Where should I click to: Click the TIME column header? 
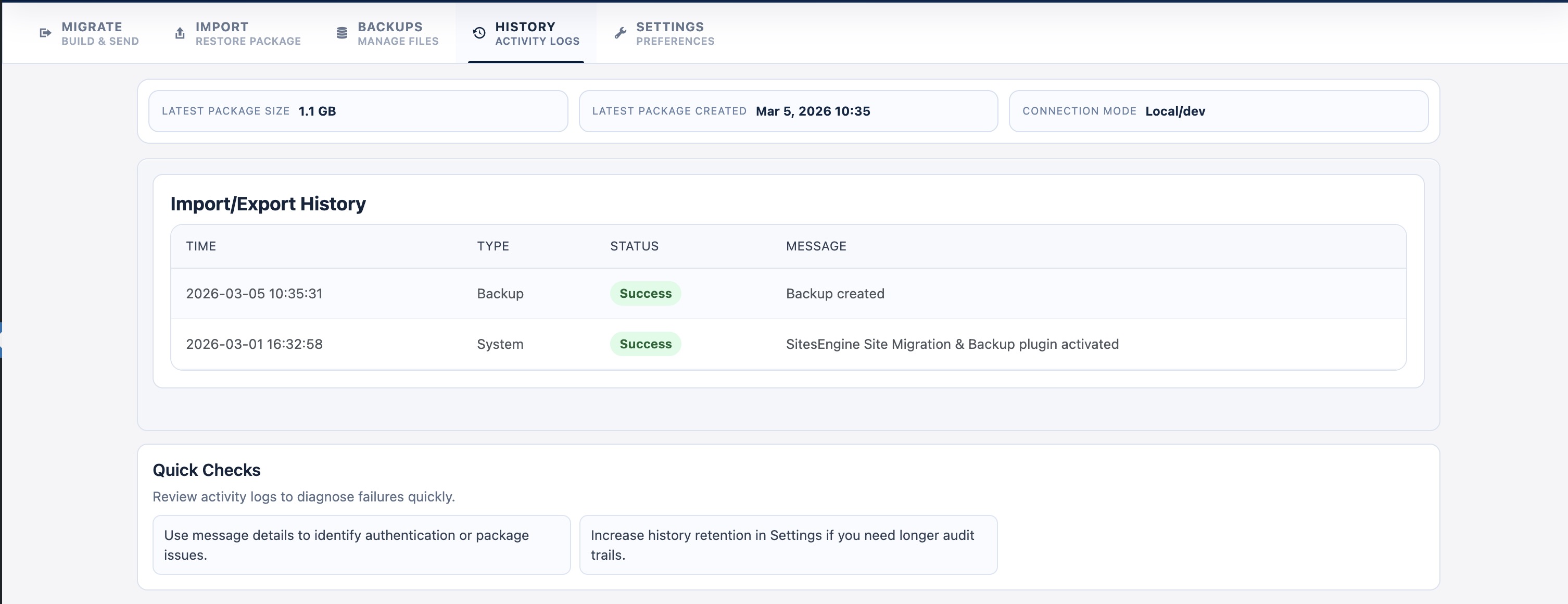(201, 246)
